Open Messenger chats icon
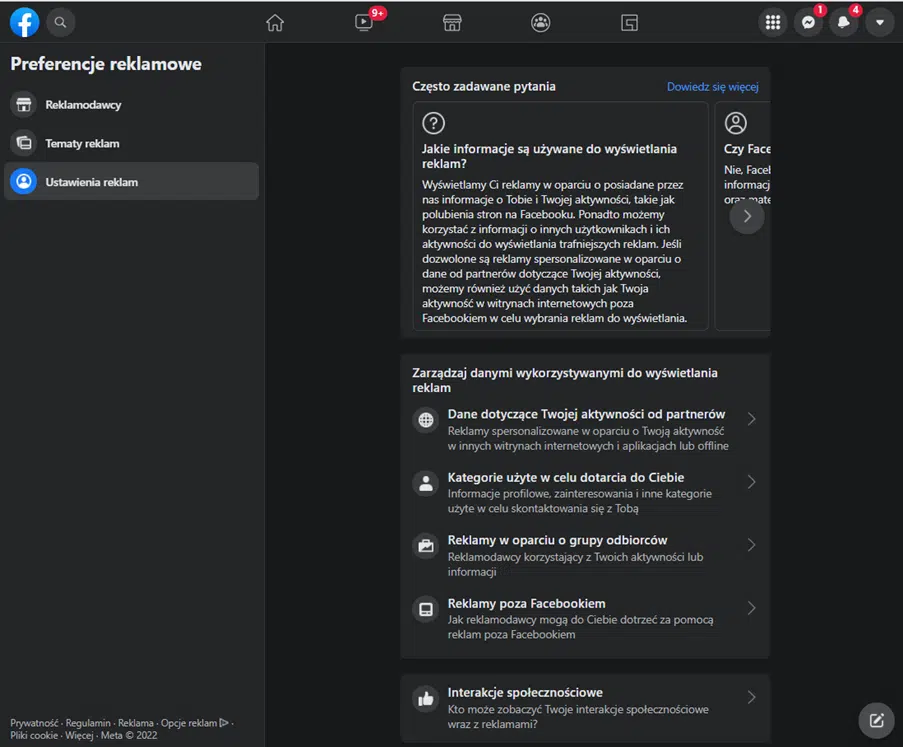This screenshot has width=903, height=747. [x=809, y=22]
